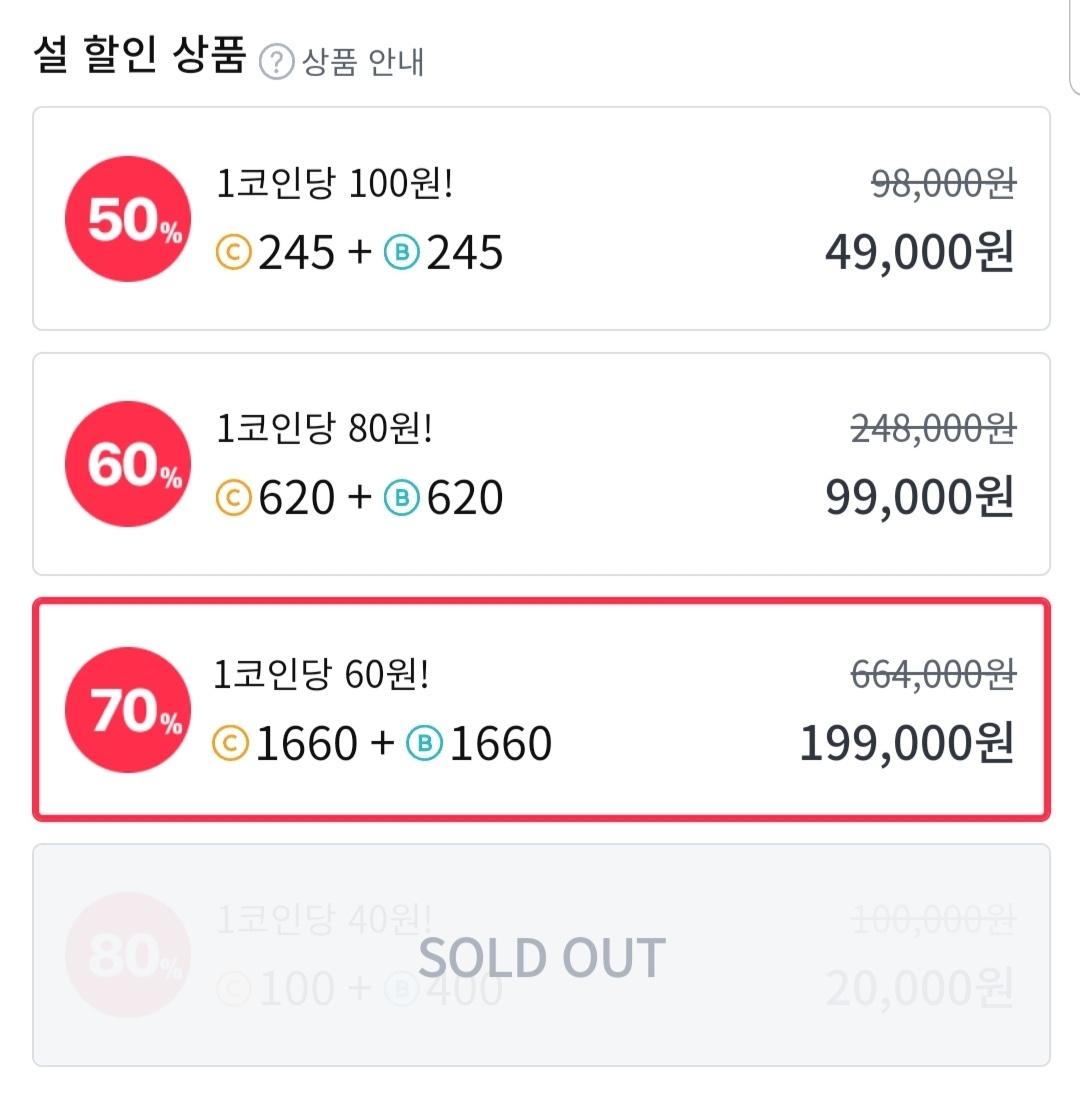Click the 1코인당 60원! label

[321, 675]
